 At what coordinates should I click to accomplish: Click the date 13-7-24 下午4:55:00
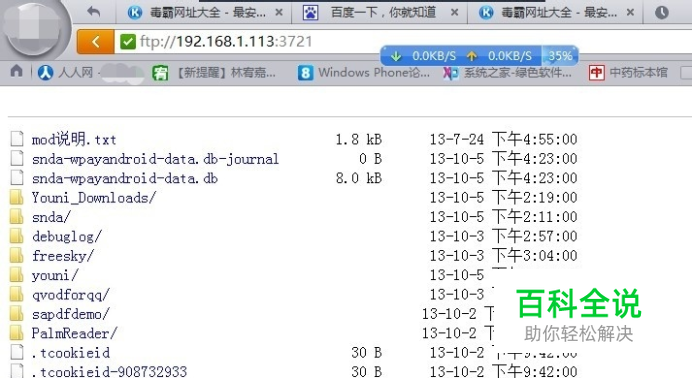pos(504,139)
